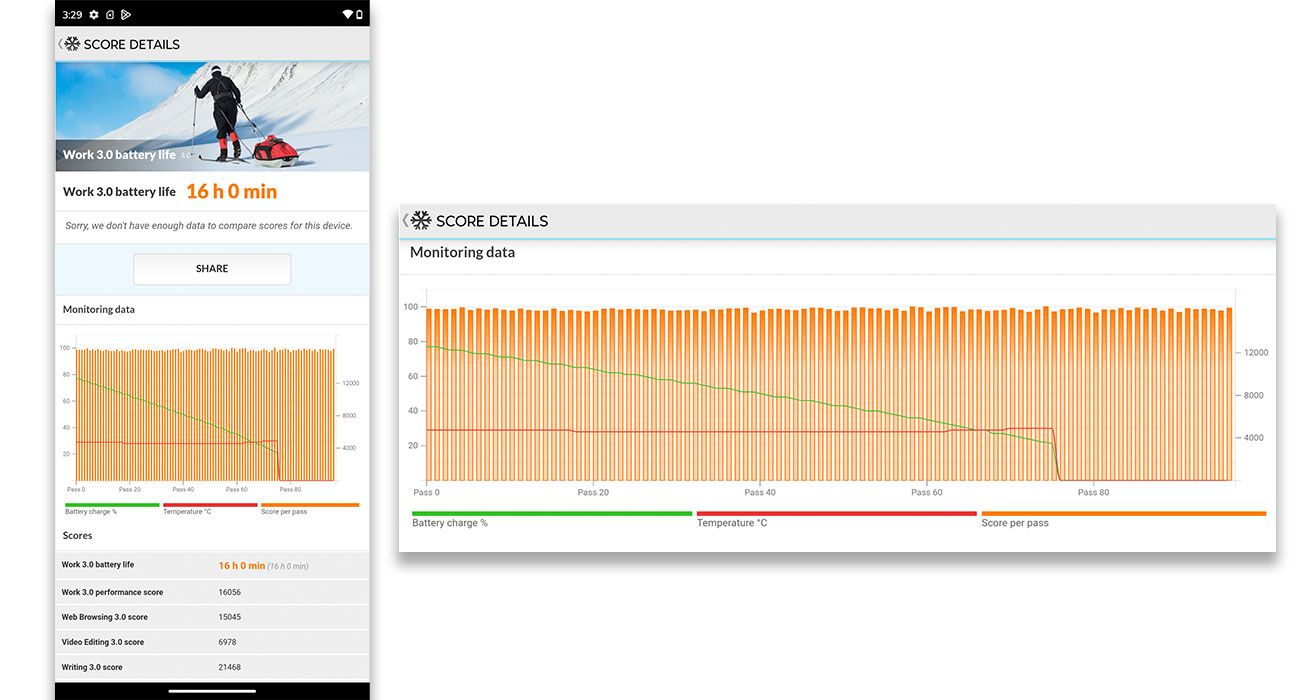Select the 'Writing 3.0 score' row label

92,667
